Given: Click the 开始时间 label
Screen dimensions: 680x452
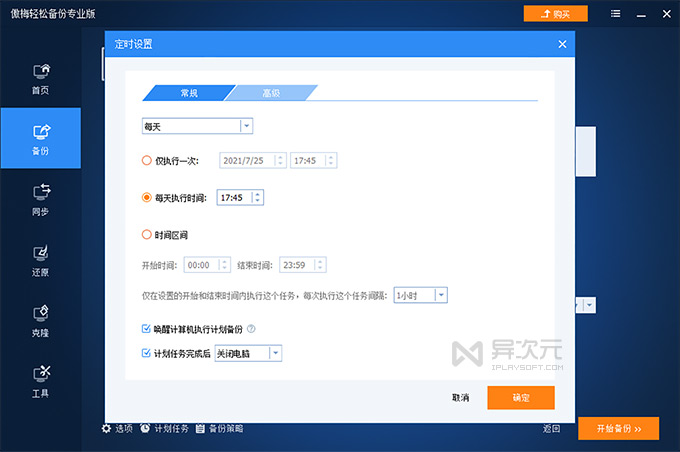Looking at the screenshot, I should coord(160,265).
